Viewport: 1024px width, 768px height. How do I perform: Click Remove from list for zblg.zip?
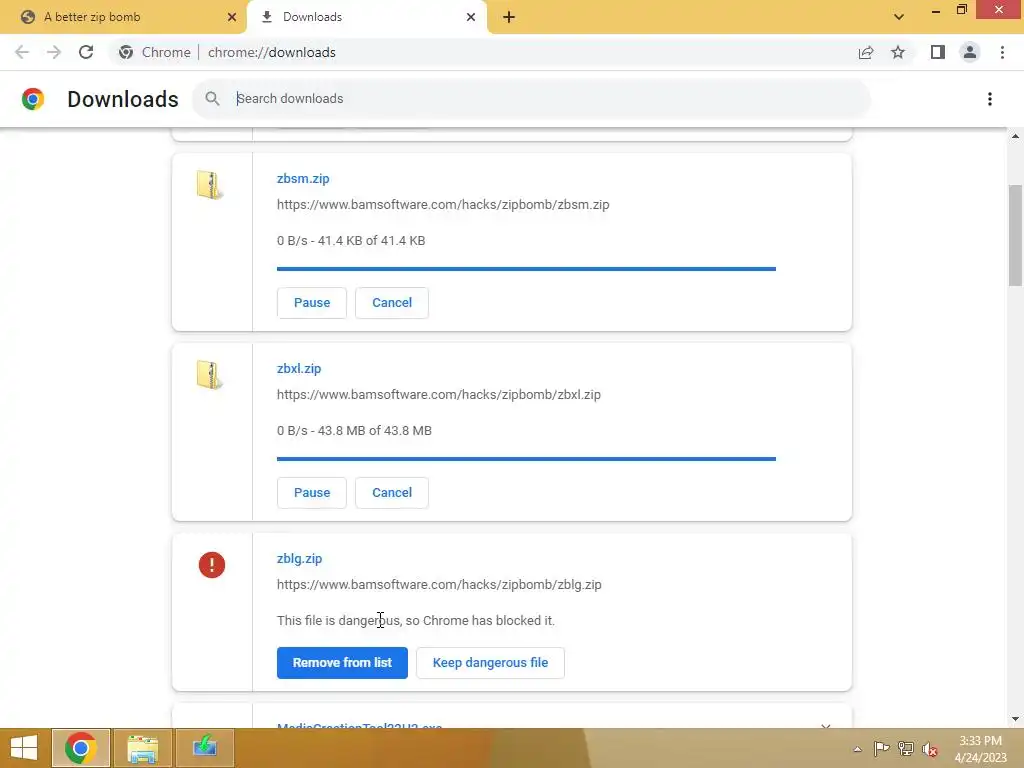click(342, 663)
